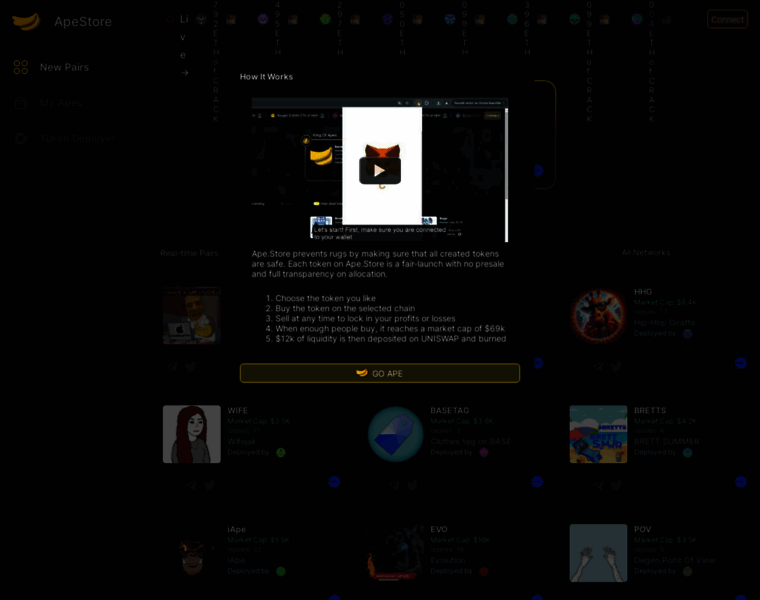Click the ApeStore brand name
The width and height of the screenshot is (760, 600).
(83, 21)
